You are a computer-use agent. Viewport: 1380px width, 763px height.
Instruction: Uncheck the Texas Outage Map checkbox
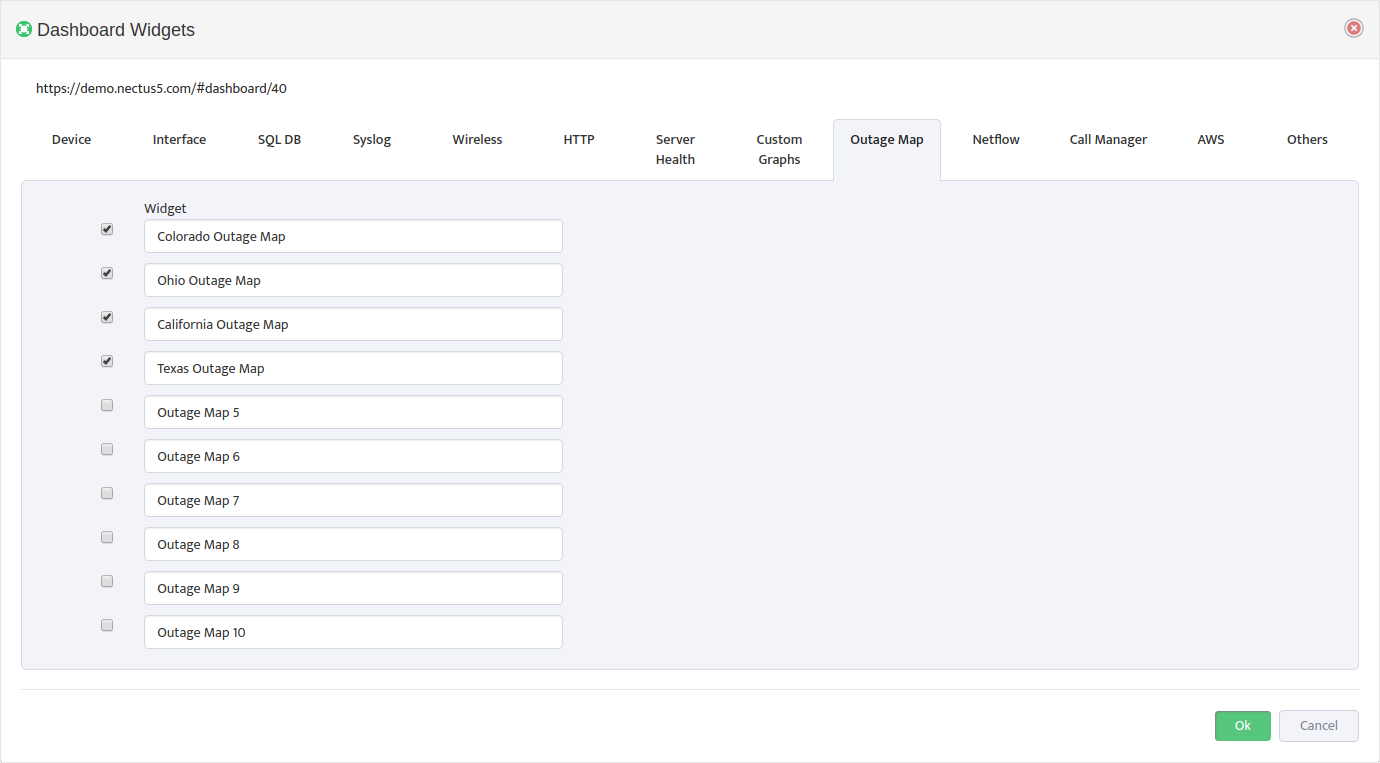click(107, 361)
